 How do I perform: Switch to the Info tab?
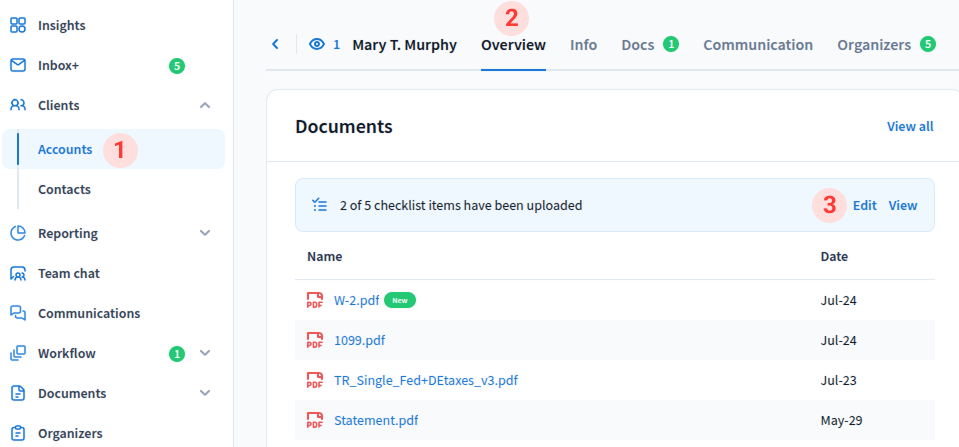coord(583,45)
